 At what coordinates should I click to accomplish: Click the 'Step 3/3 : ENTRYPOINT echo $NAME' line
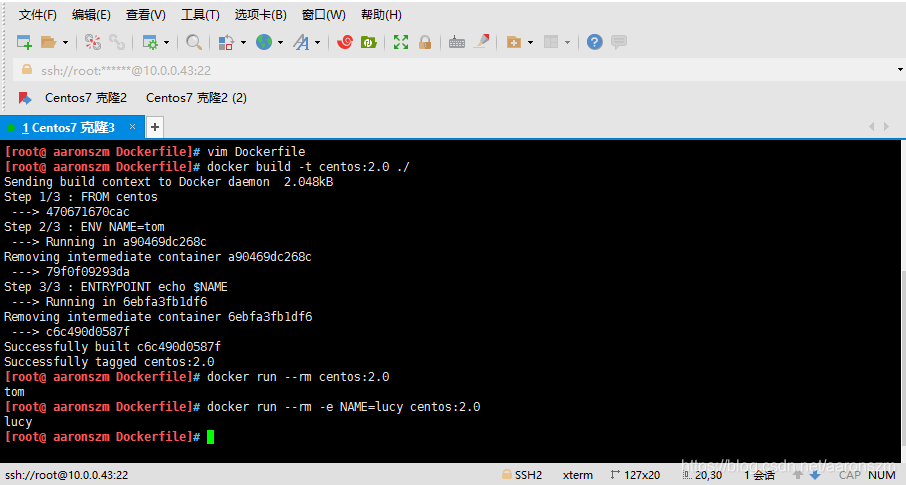click(116, 287)
